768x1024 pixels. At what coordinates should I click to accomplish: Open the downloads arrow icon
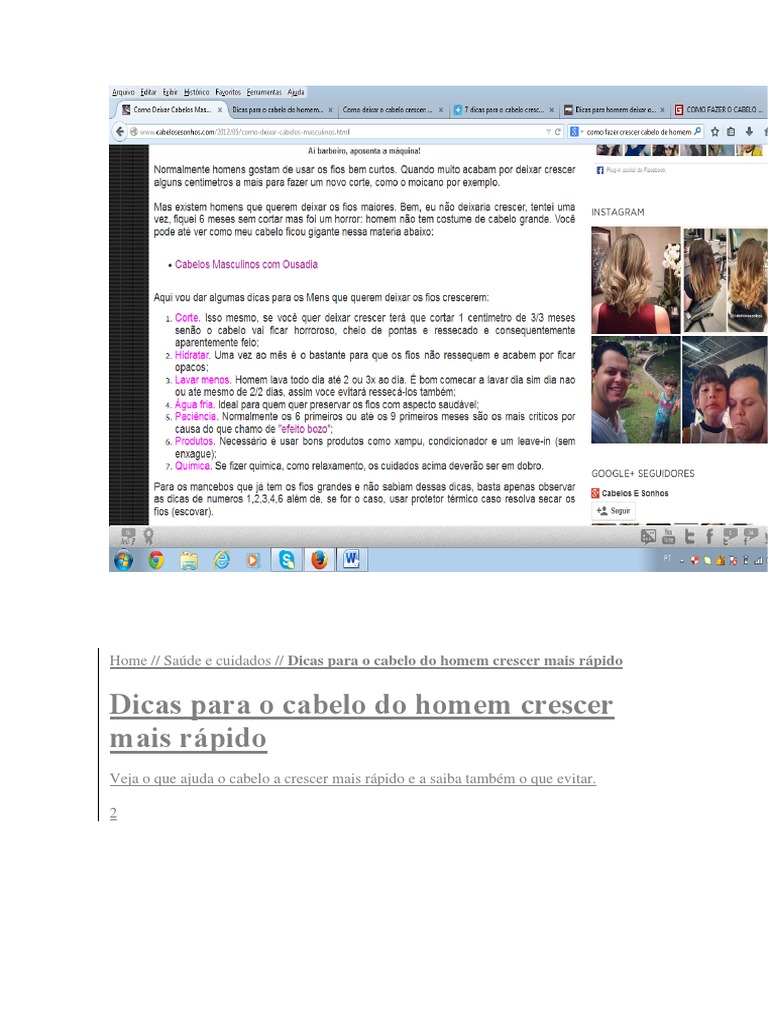[x=749, y=131]
